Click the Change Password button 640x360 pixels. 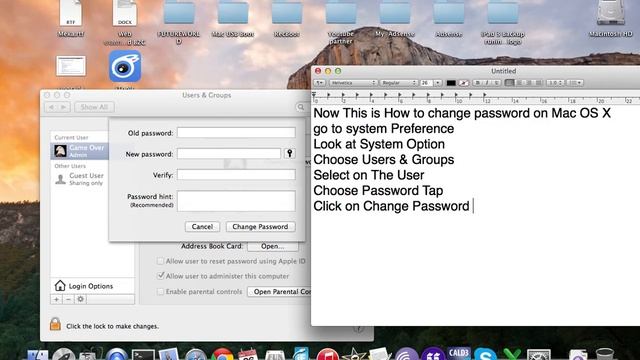pos(260,227)
